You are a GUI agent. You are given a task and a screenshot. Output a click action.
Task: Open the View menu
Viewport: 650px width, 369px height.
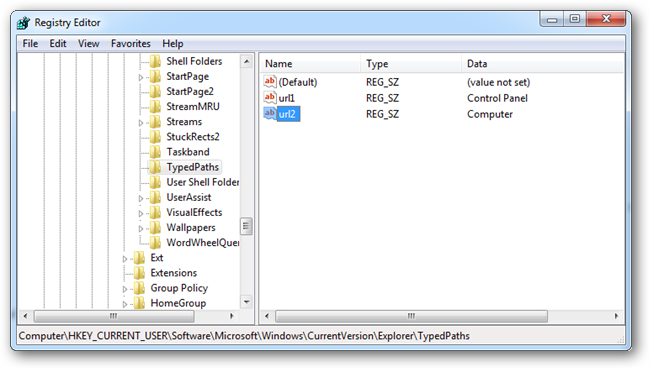coord(89,44)
